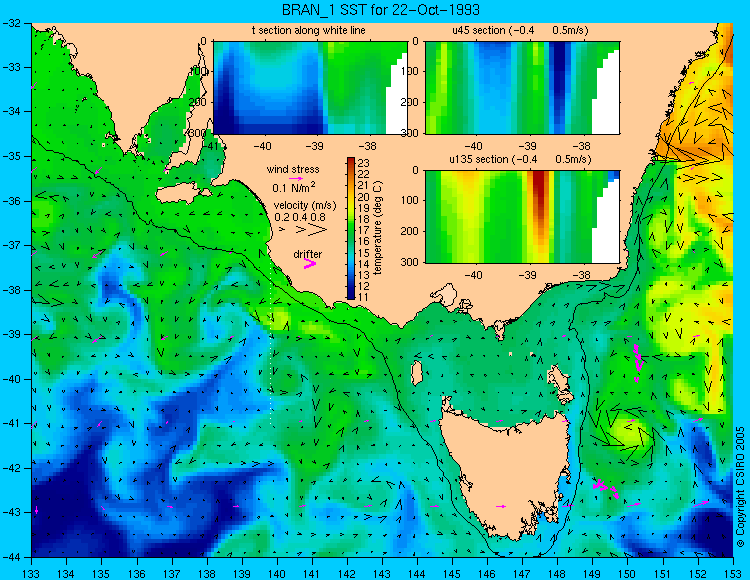The width and height of the screenshot is (750, 580).
Task: Open the u45 velocity section inset plot
Action: pyautogui.click(x=522, y=88)
